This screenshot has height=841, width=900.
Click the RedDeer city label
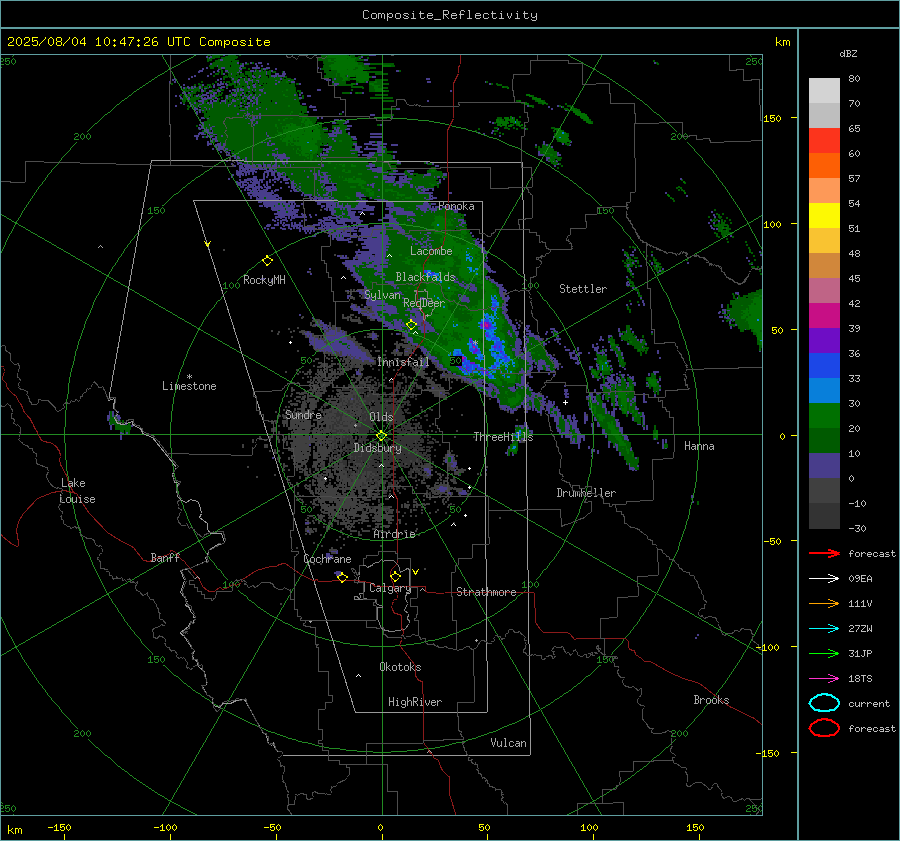point(424,303)
